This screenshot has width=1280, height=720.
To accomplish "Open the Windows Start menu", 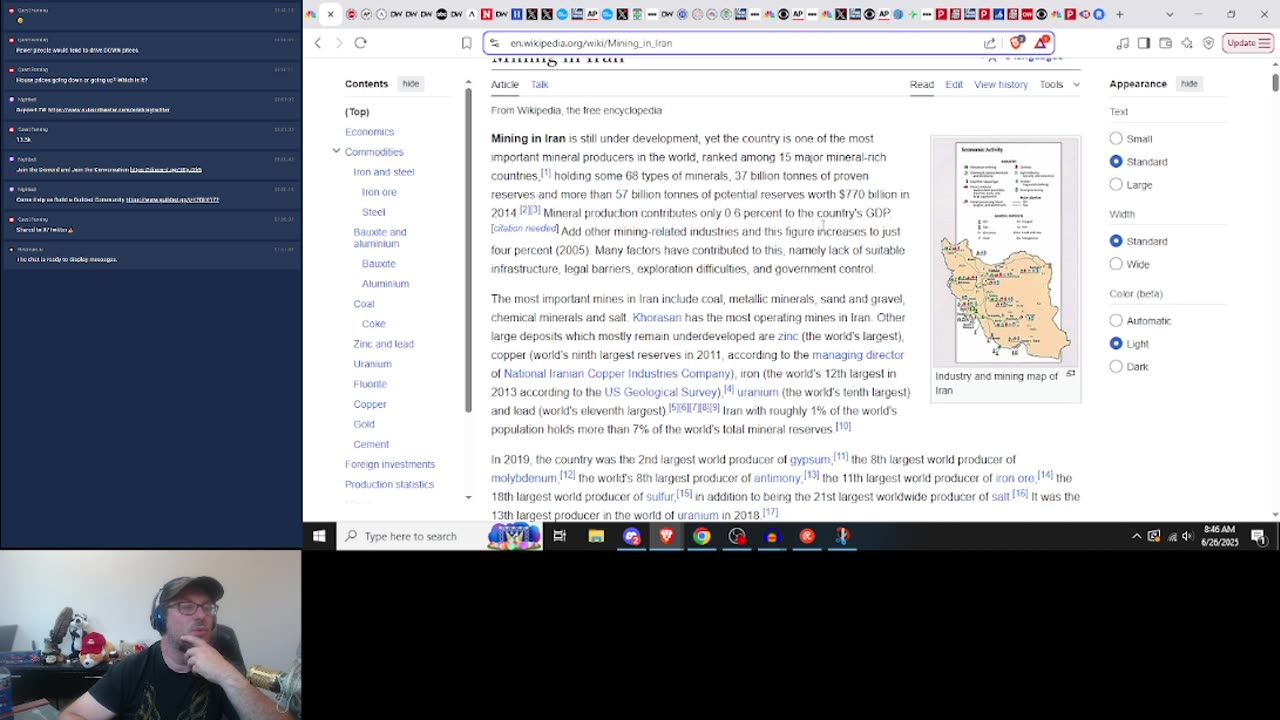I will pos(319,536).
